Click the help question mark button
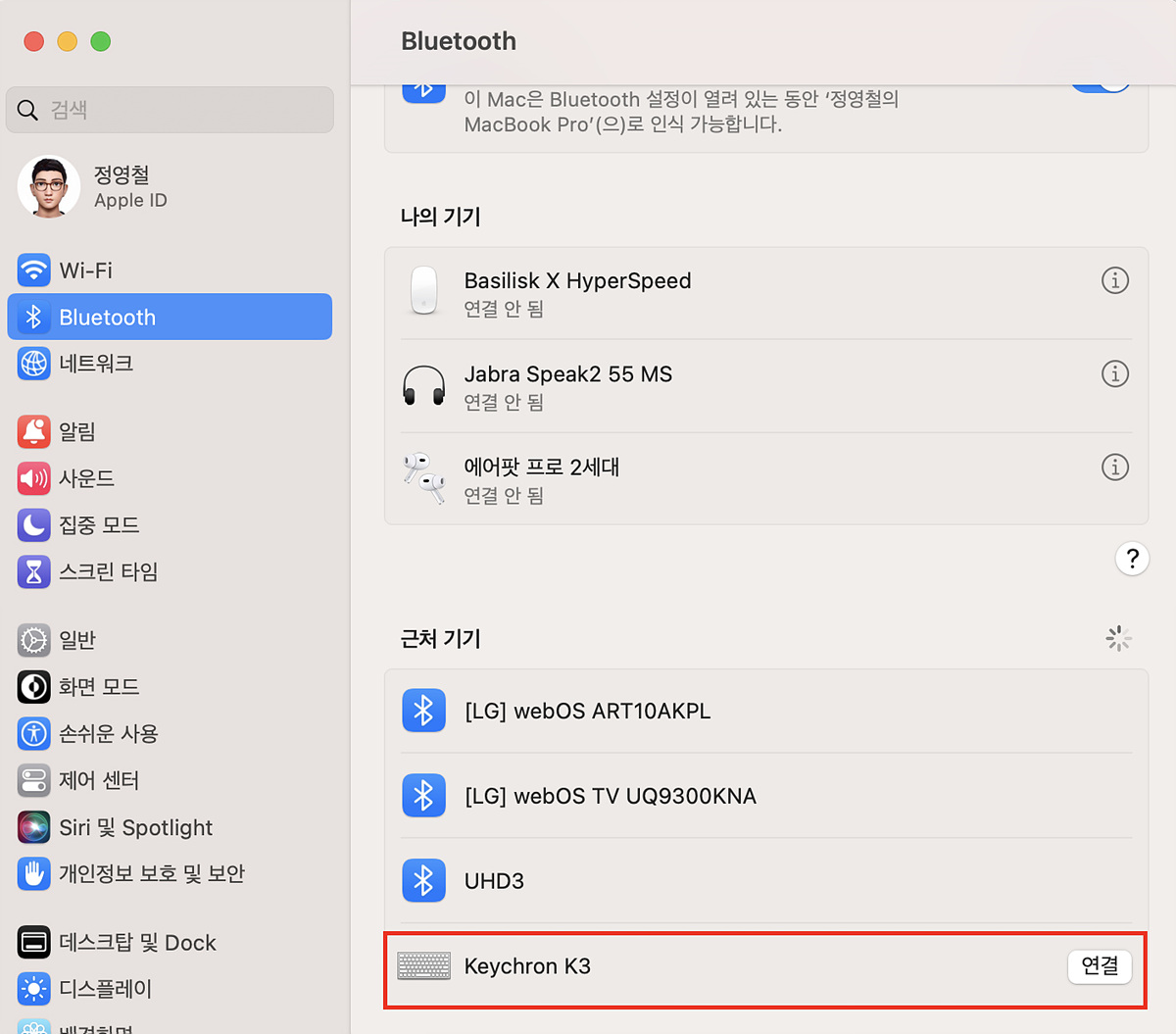The image size is (1176, 1034). [1132, 559]
